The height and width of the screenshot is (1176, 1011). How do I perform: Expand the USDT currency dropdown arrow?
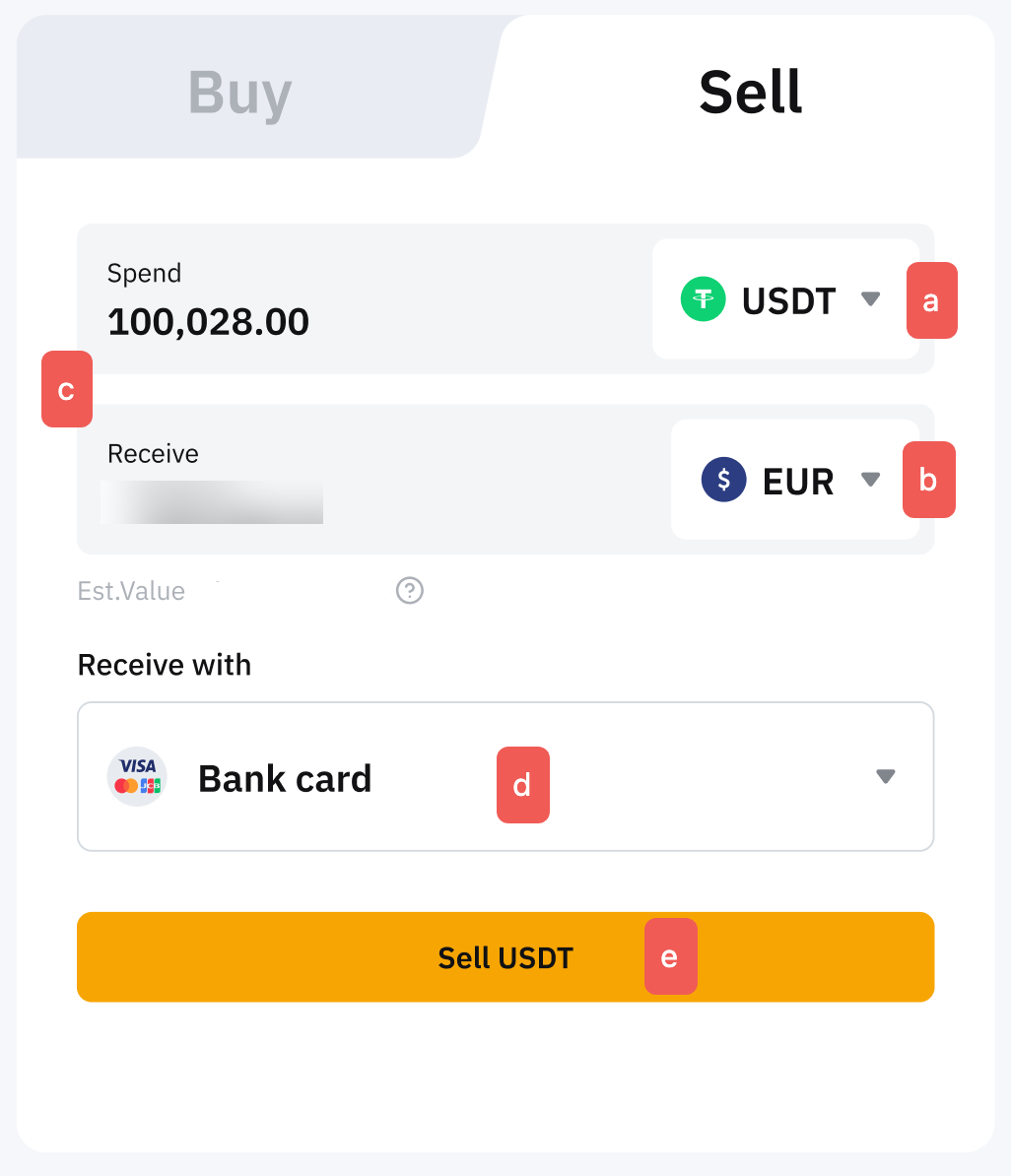click(x=870, y=298)
